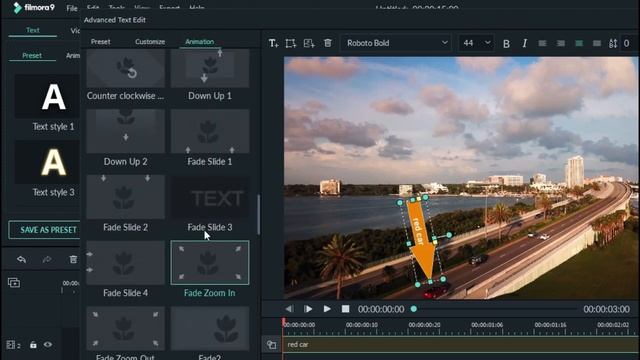Toggle bold text formatting
Viewport: 640px width, 360px height.
click(506, 43)
